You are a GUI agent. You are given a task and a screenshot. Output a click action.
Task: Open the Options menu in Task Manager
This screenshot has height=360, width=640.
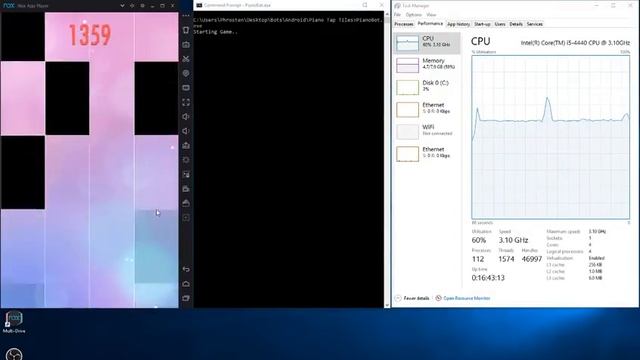pyautogui.click(x=413, y=15)
